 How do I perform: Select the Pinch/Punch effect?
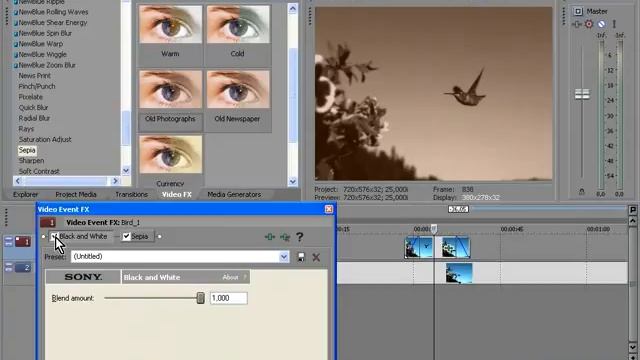(37, 87)
